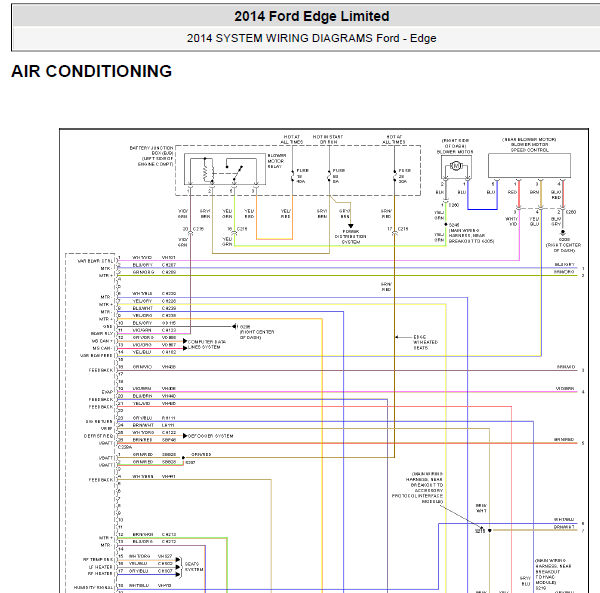600x593 pixels.
Task: Click the GND pin label
Action: pyautogui.click(x=108, y=326)
